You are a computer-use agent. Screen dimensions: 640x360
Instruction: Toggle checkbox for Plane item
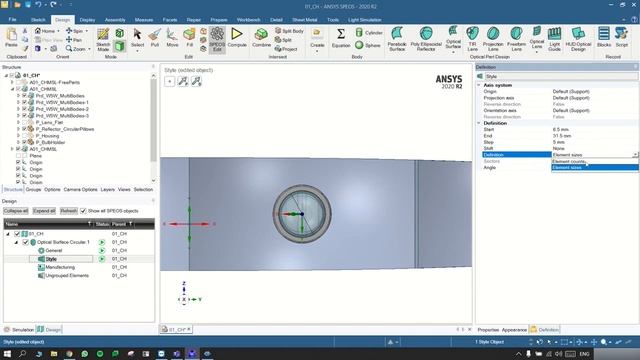(x=18, y=156)
